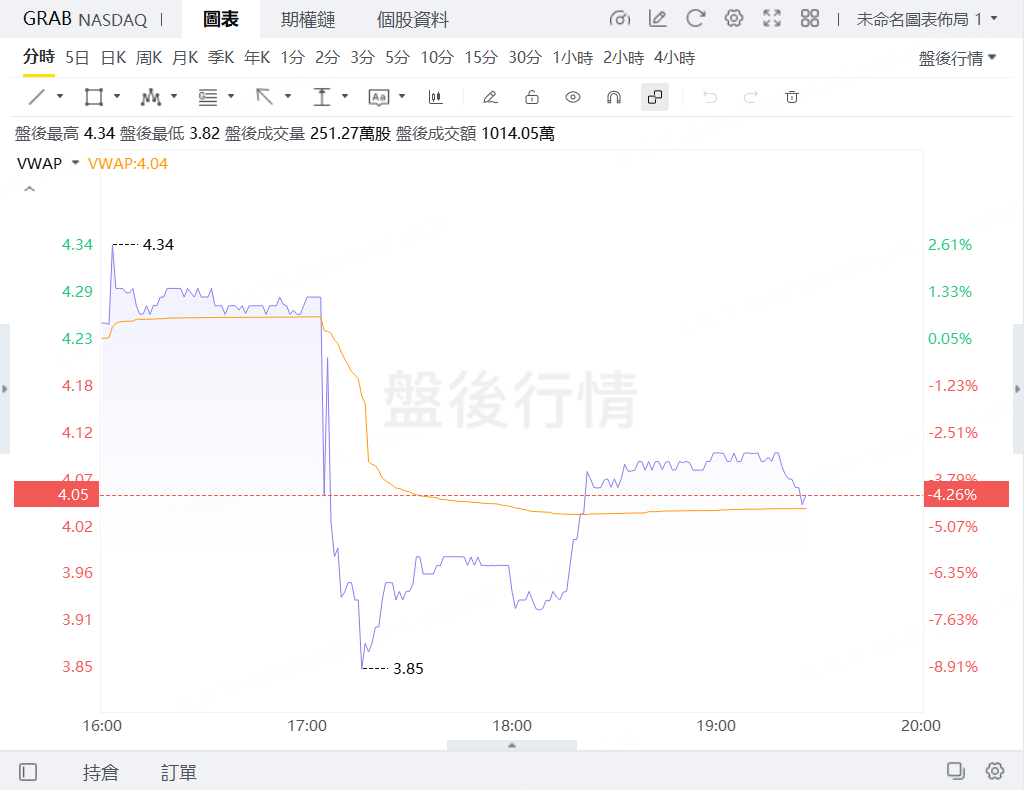Image resolution: width=1024 pixels, height=790 pixels.
Task: Refresh chart with circular arrow icon
Action: pos(696,19)
